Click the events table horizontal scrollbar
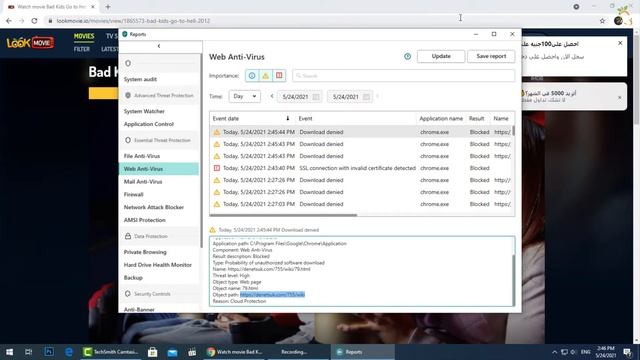 click(283, 215)
